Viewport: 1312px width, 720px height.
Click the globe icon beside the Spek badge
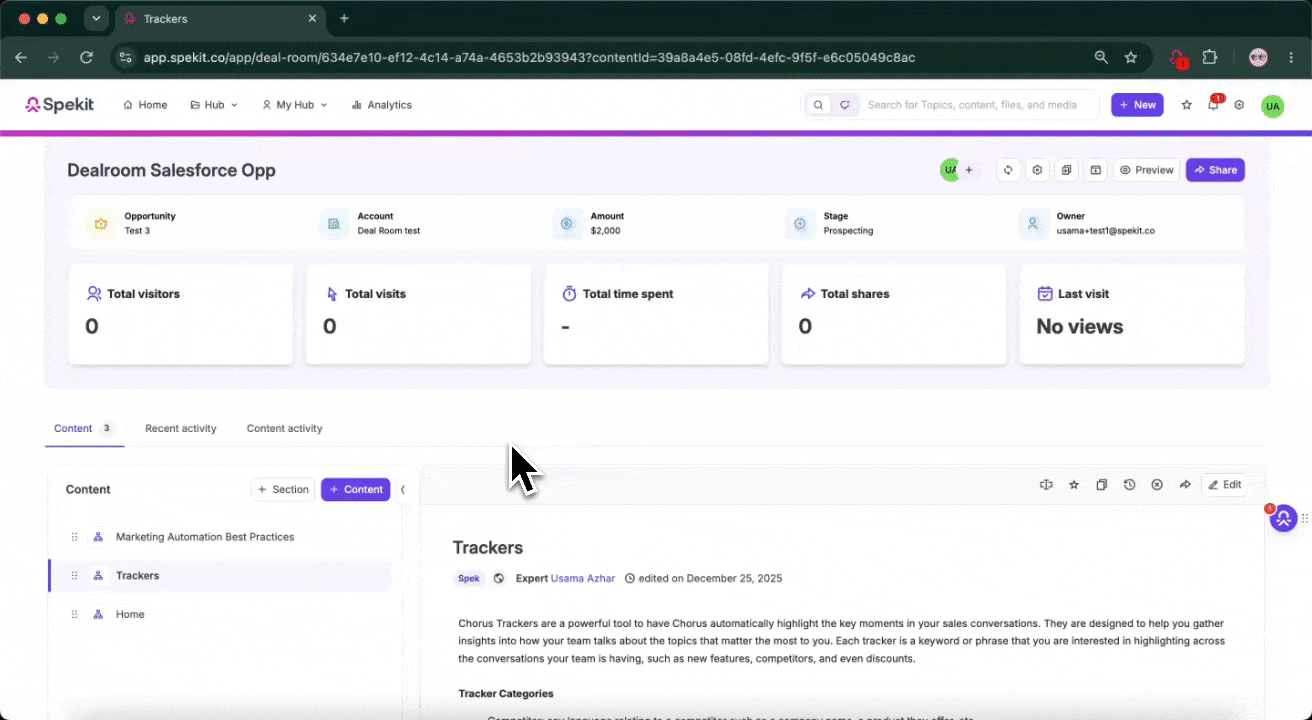pos(499,578)
